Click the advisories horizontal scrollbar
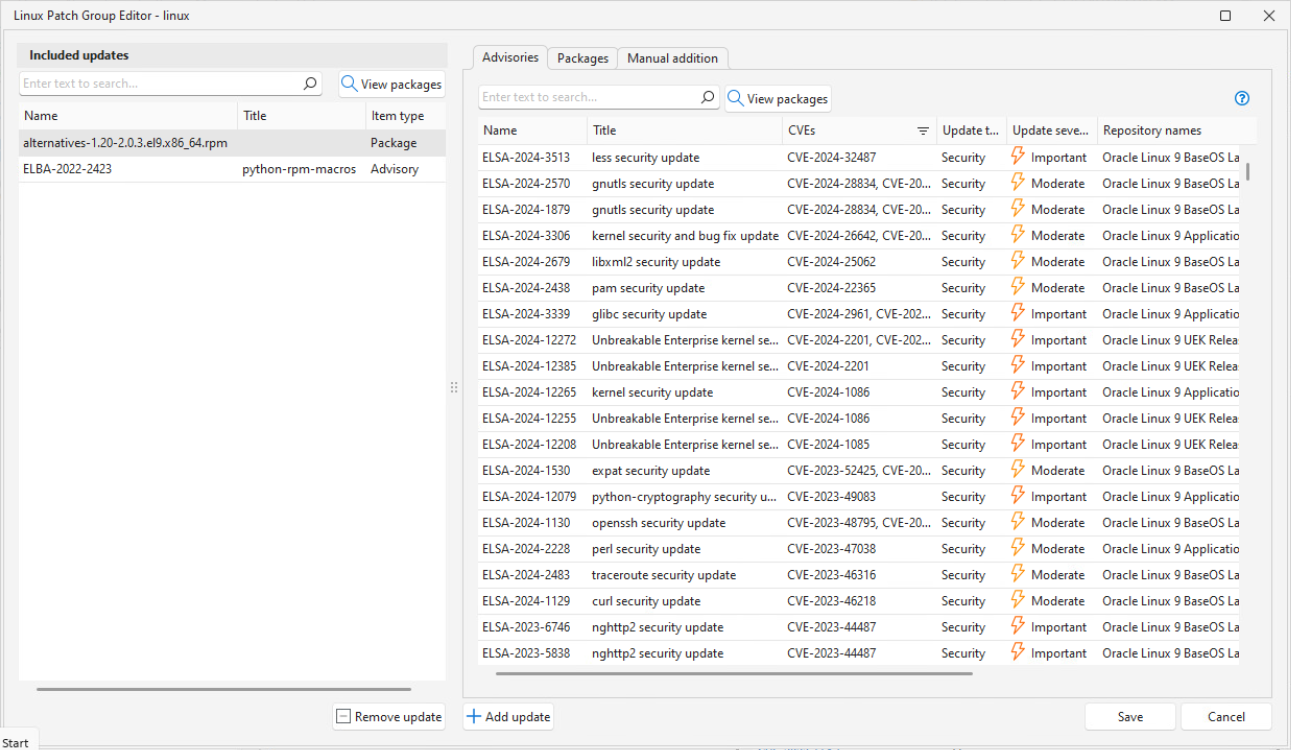The image size is (1291, 750). pyautogui.click(x=733, y=674)
